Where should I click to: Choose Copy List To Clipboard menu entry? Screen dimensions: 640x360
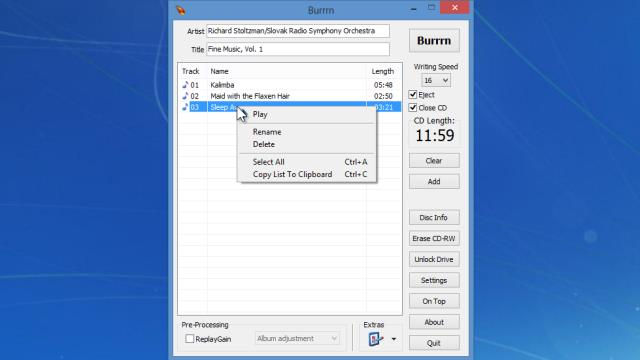click(307, 174)
